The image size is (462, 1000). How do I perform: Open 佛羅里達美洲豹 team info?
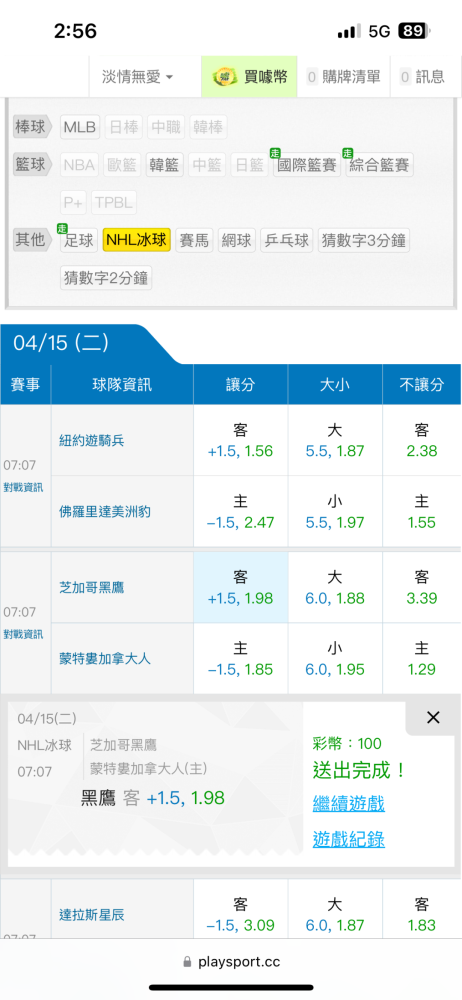[x=105, y=511]
